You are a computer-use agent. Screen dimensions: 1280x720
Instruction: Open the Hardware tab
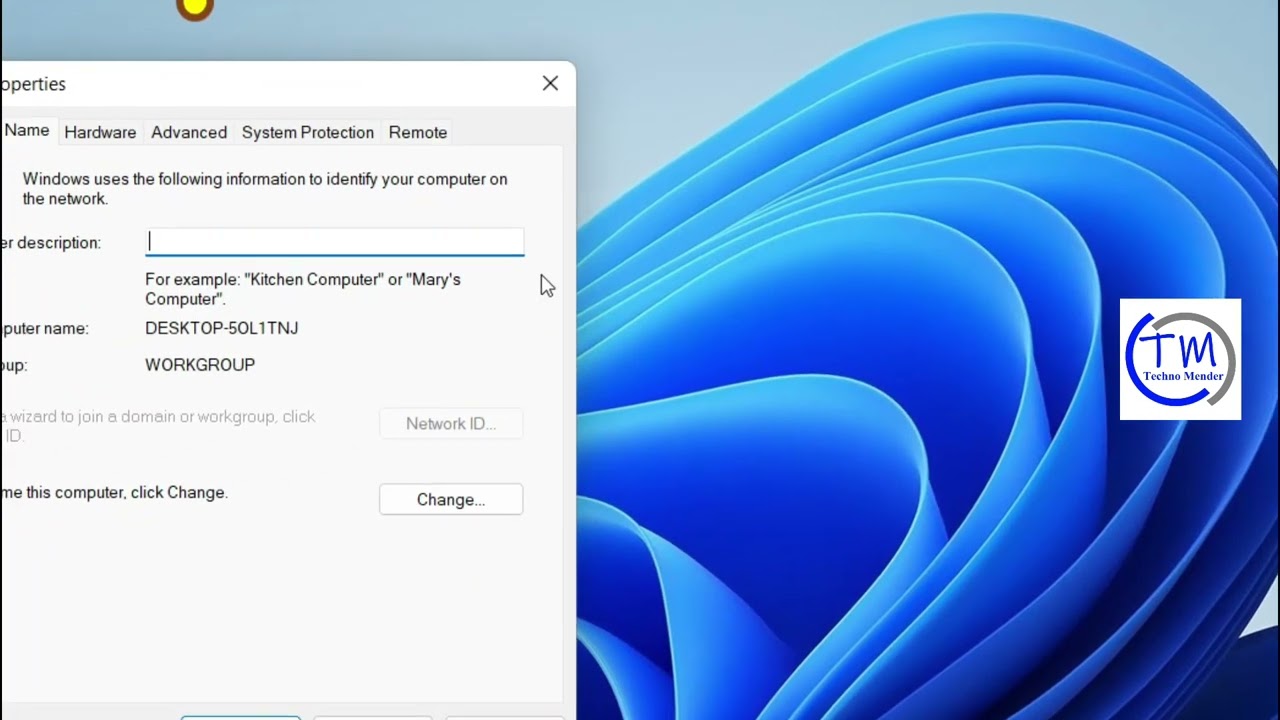tap(100, 132)
